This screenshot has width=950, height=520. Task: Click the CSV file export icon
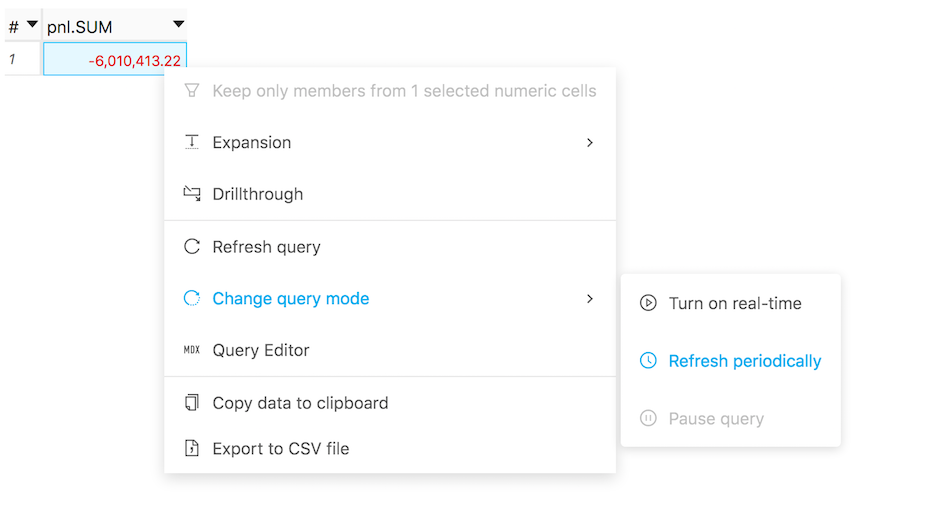click(191, 448)
